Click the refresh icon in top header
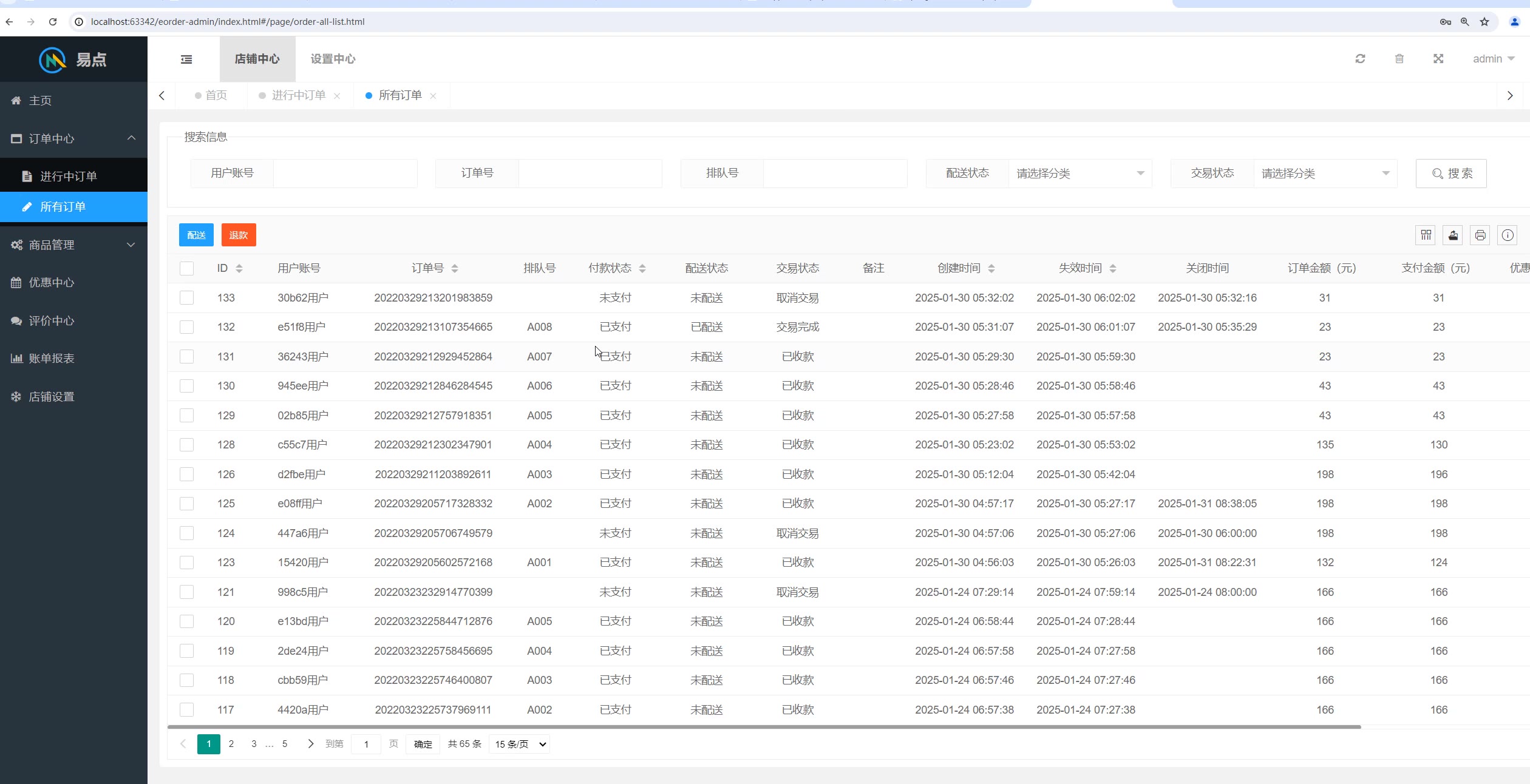 pyautogui.click(x=1360, y=59)
